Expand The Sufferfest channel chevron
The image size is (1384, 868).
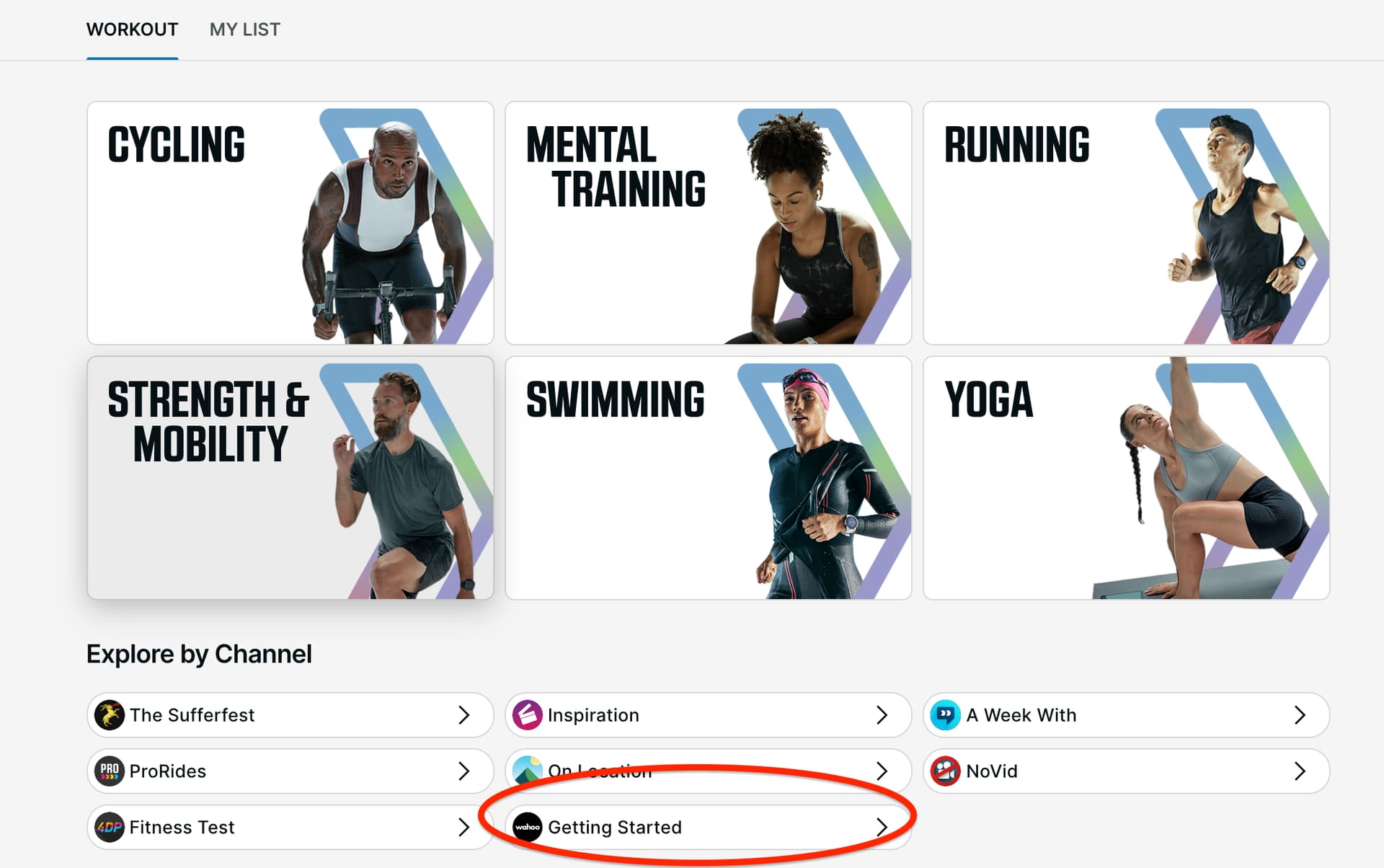464,715
